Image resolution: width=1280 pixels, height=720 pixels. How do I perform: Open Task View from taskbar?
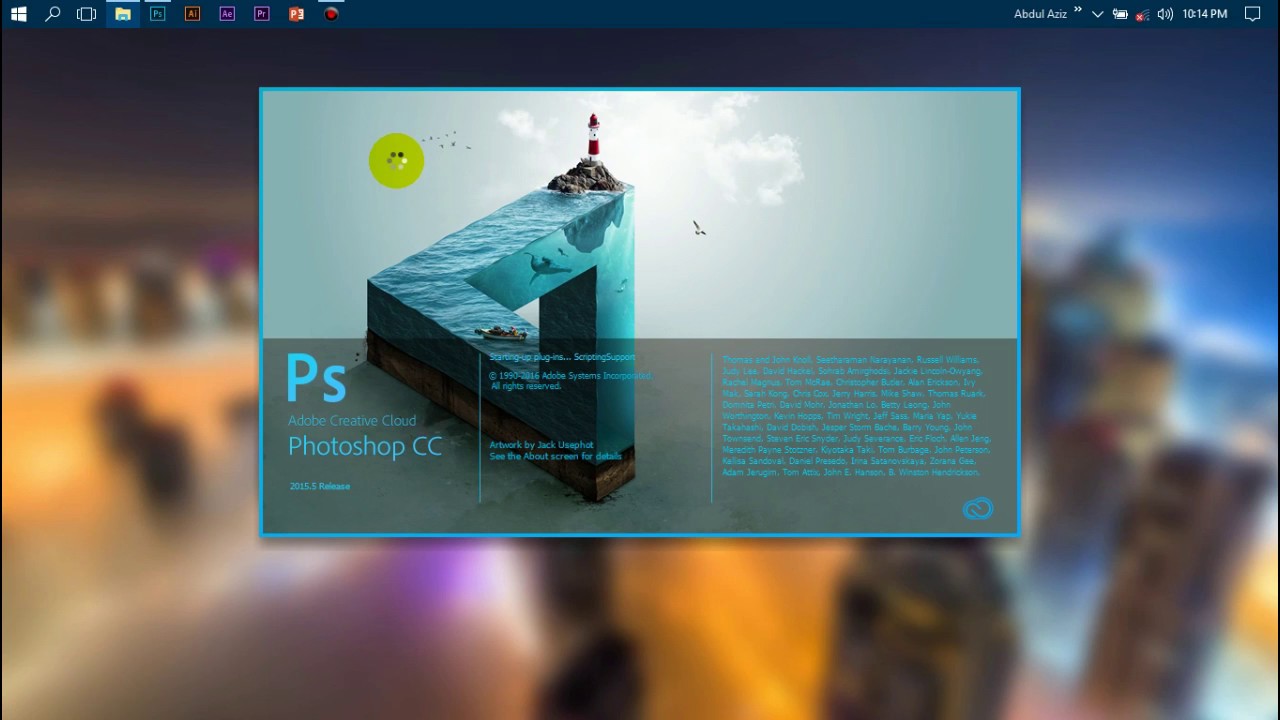(x=87, y=14)
